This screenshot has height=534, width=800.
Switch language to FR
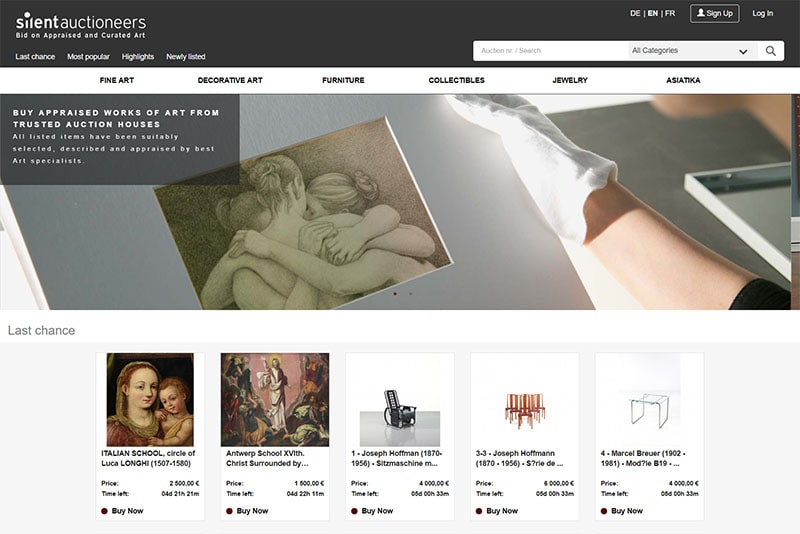pos(670,13)
